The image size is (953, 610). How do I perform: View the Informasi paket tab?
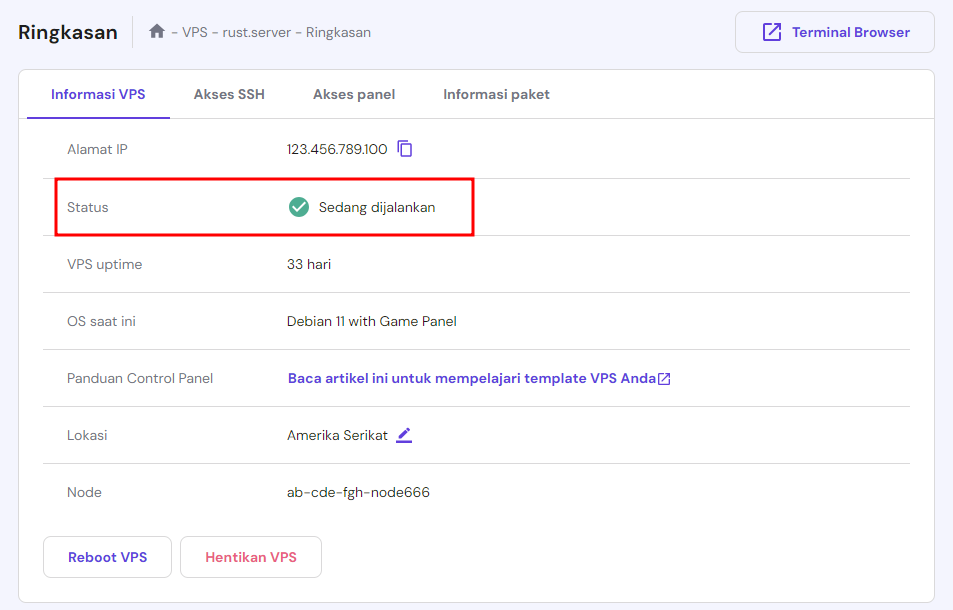tap(496, 93)
